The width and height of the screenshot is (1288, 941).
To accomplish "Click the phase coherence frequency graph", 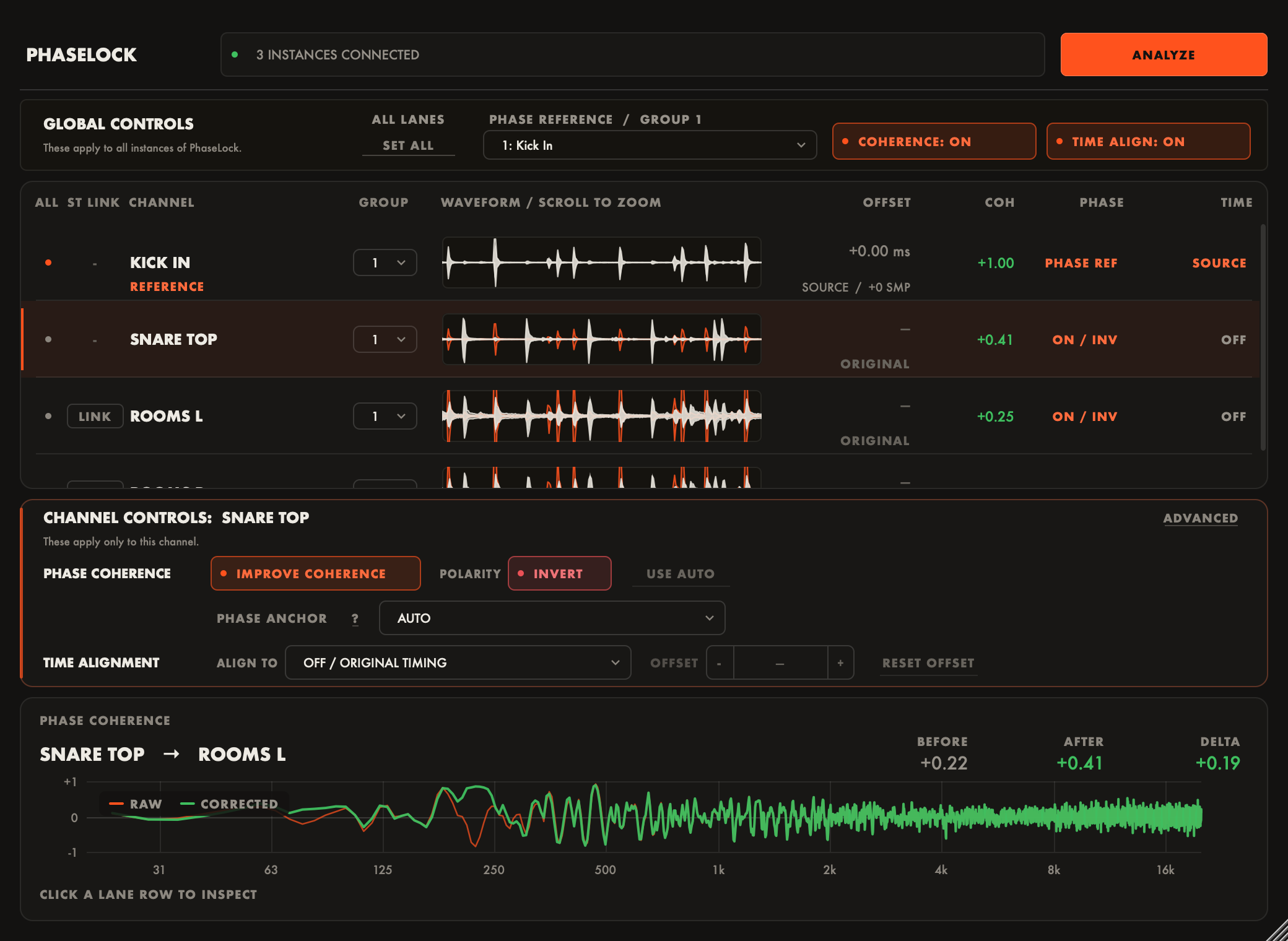I will pyautogui.click(x=644, y=817).
